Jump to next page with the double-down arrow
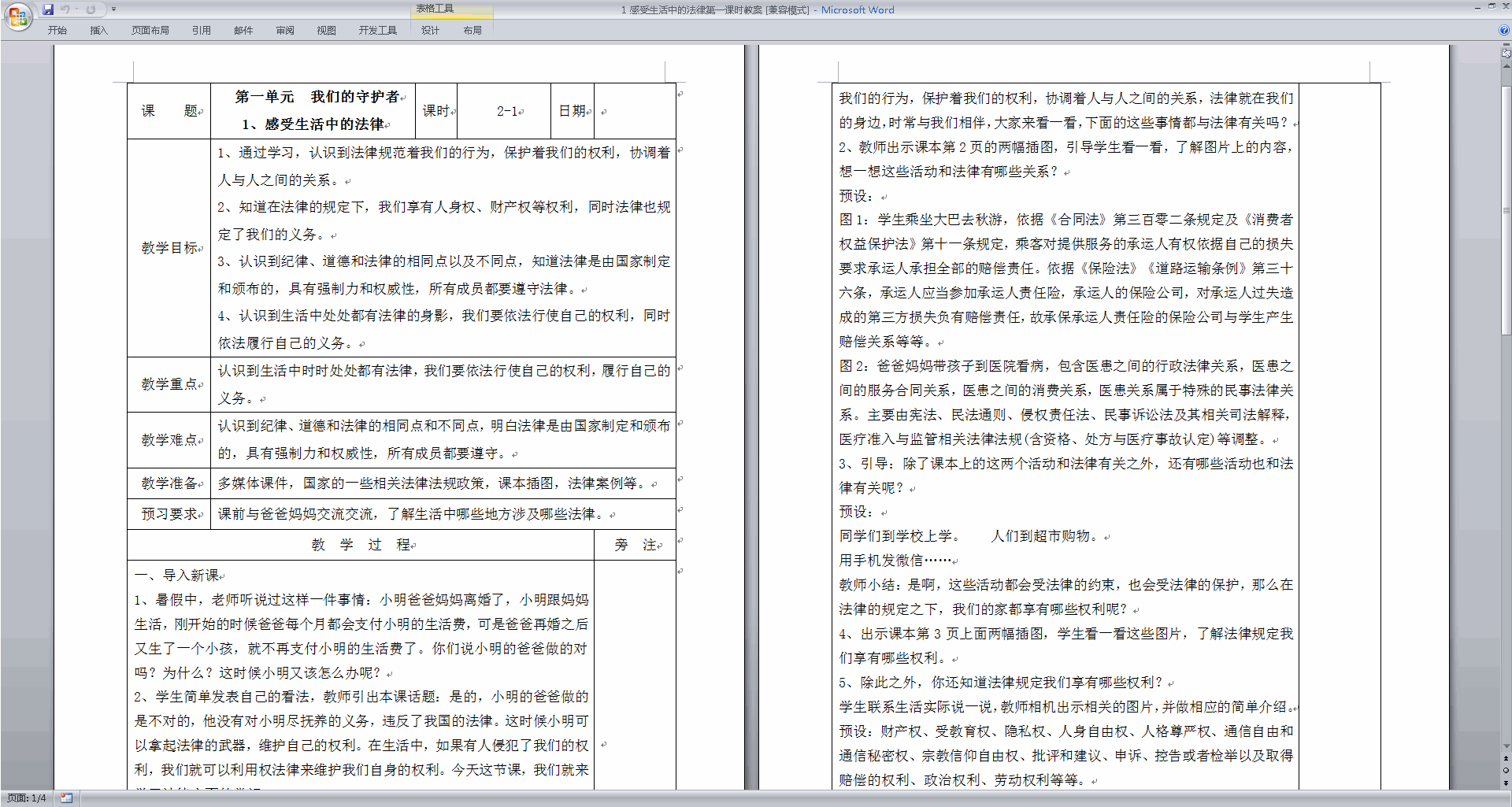Viewport: 1512px width, 807px height. (1506, 783)
